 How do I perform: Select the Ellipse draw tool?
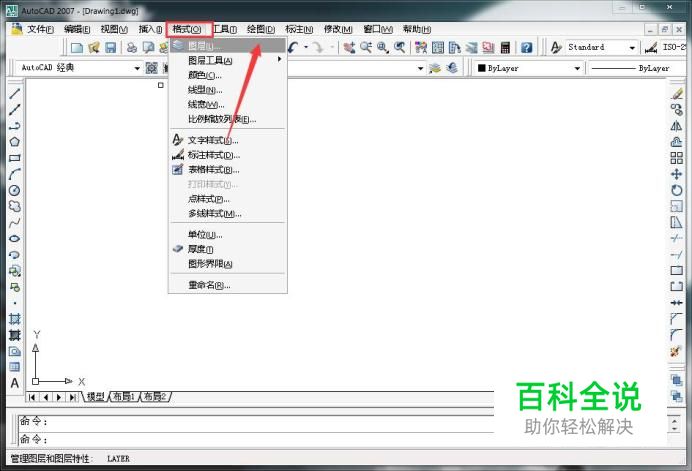pos(15,238)
